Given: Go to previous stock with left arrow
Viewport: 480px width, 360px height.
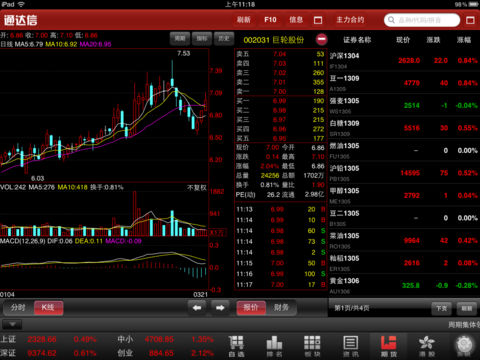Looking at the screenshot, I should pyautogui.click(x=197, y=308).
